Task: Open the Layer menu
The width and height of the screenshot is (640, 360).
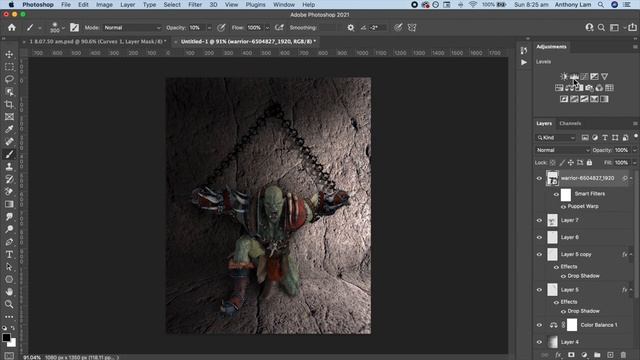Action: click(x=127, y=4)
